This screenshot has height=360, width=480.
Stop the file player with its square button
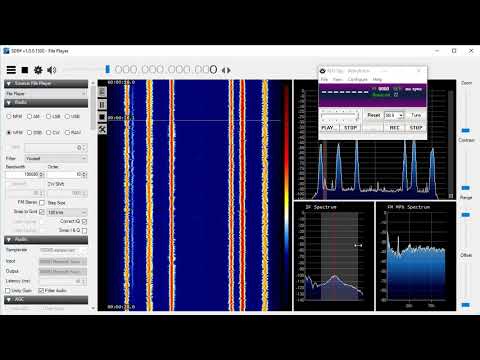point(102,117)
